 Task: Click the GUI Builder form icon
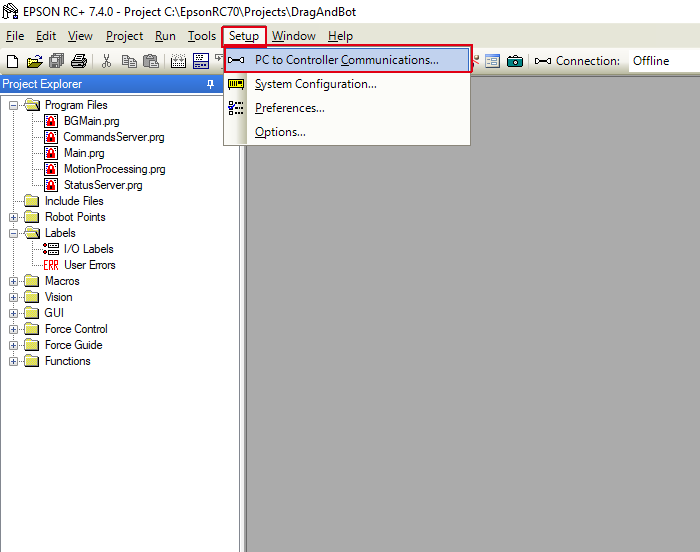pos(492,61)
